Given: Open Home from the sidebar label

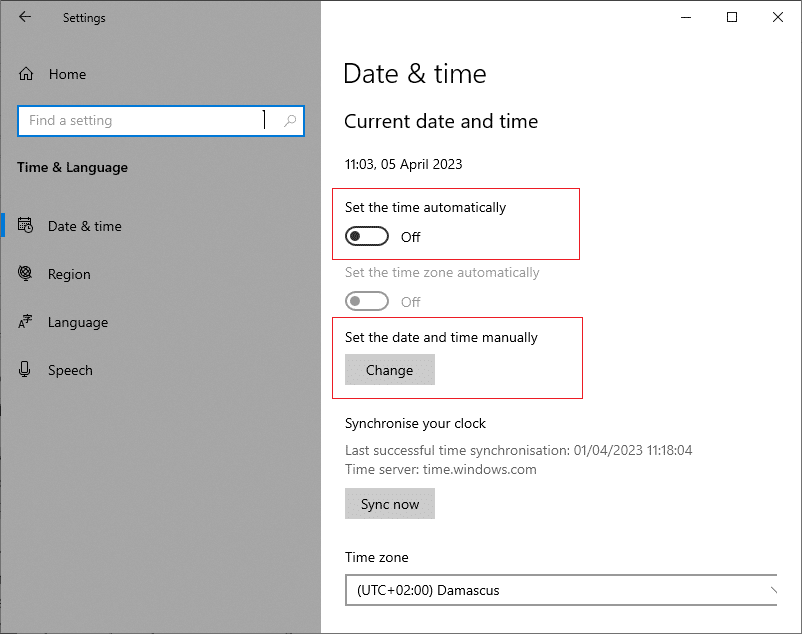Looking at the screenshot, I should click(x=67, y=74).
